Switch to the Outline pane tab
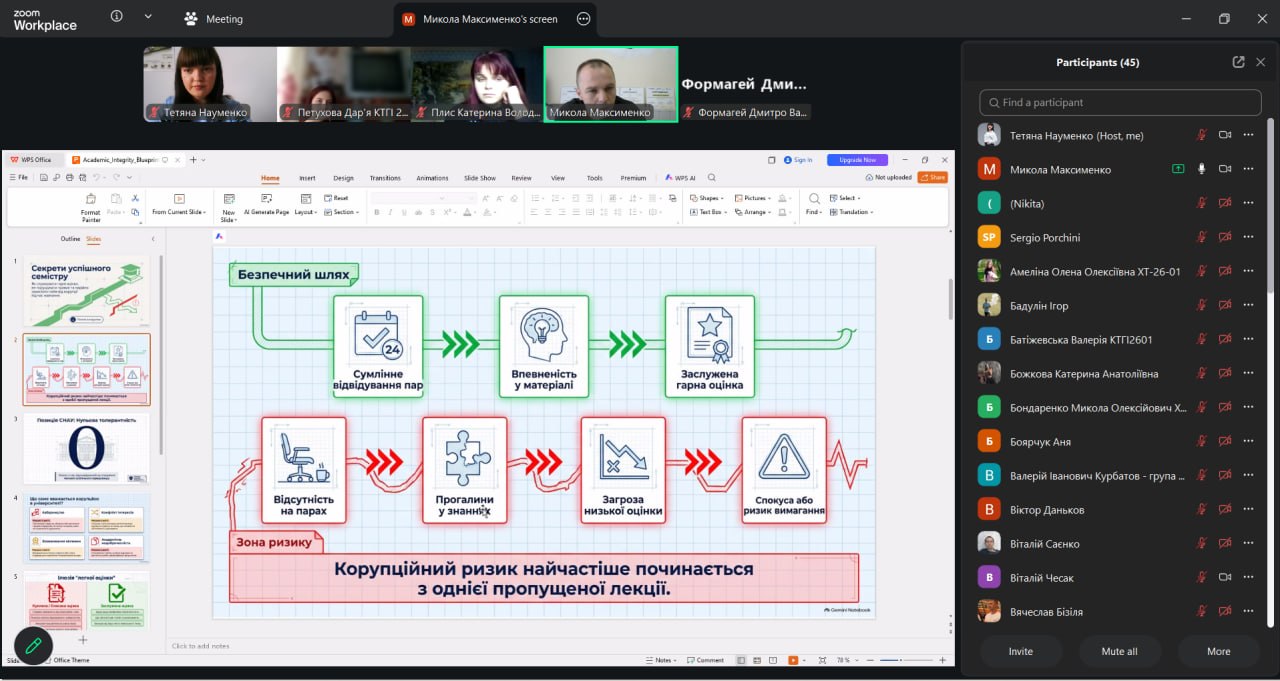The image size is (1280, 681). click(x=70, y=239)
